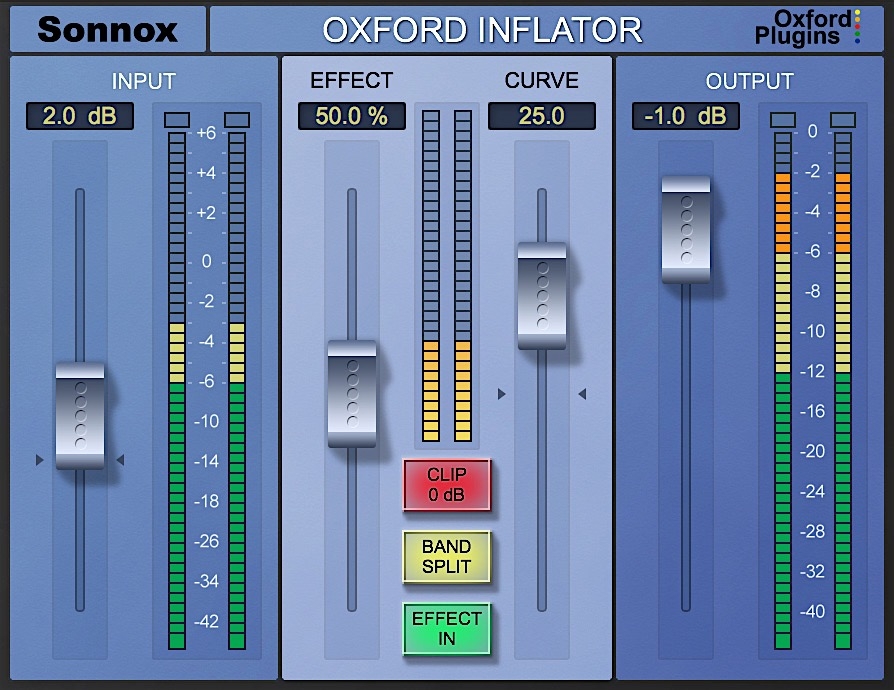Click the left output level meter
This screenshot has width=894, height=690.
(783, 391)
